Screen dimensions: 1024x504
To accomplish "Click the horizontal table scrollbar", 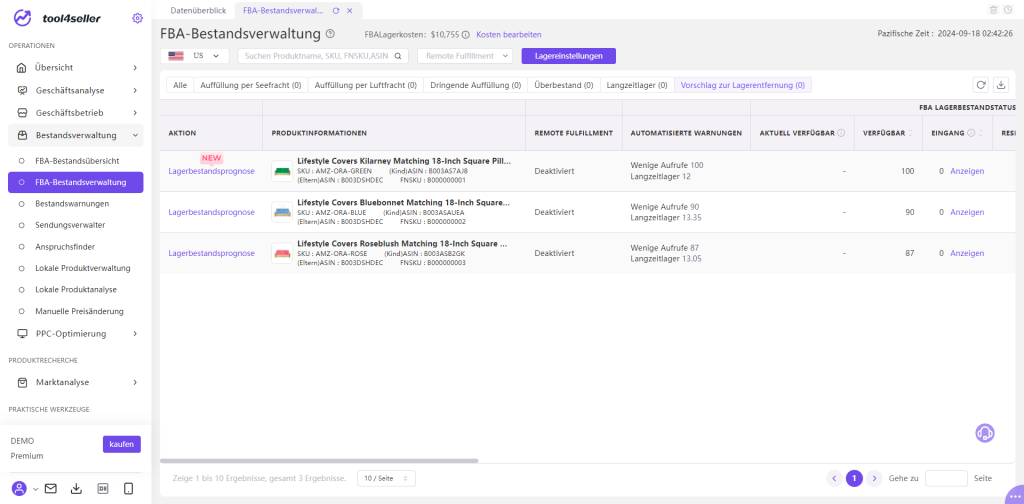I will [x=319, y=461].
